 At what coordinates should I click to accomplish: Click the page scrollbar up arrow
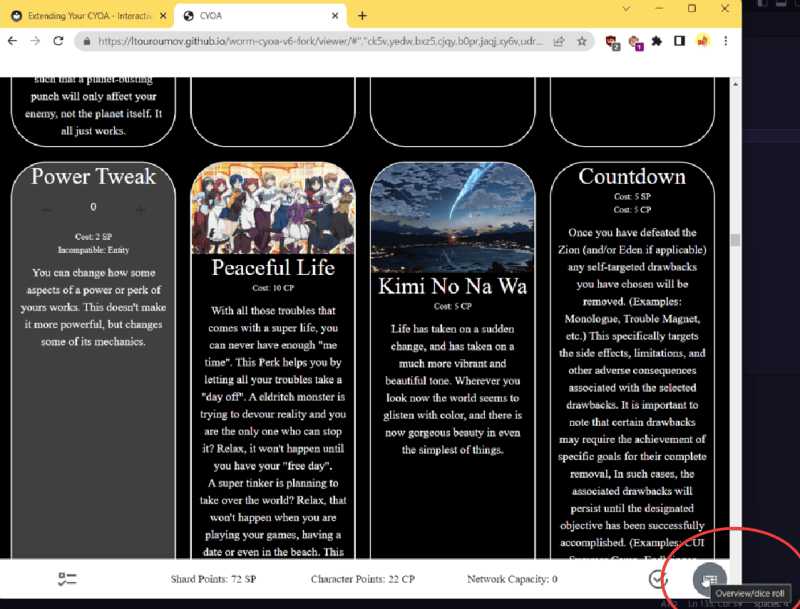[735, 84]
